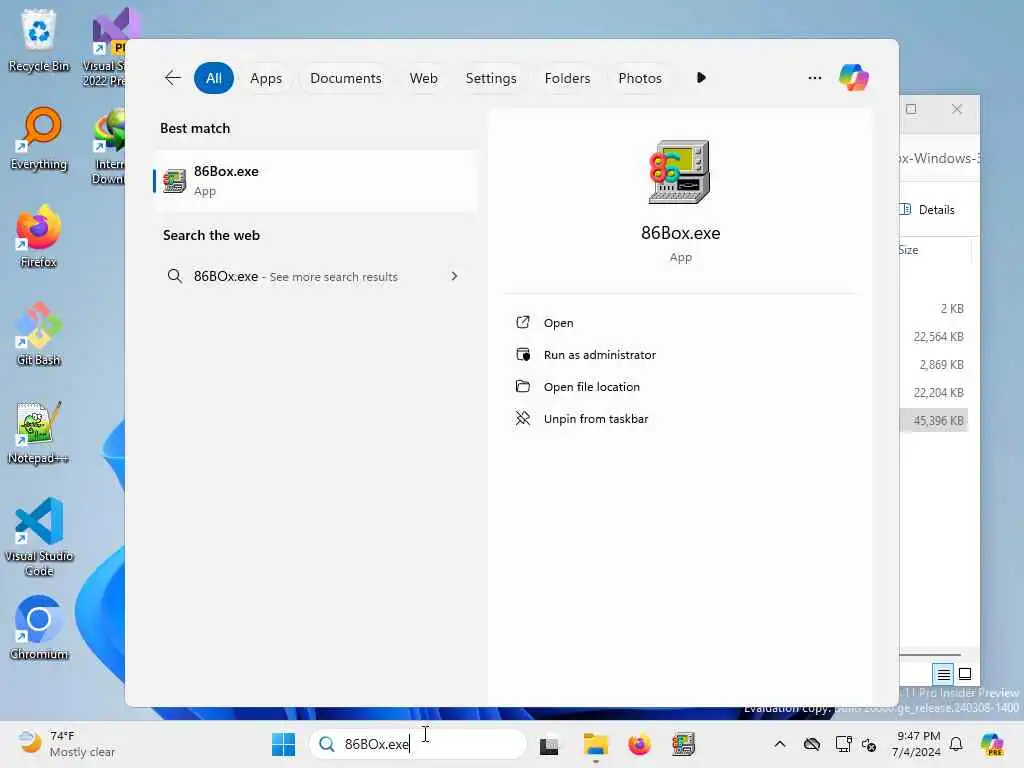
Task: Open Copilot Preview on taskbar
Action: [x=992, y=744]
